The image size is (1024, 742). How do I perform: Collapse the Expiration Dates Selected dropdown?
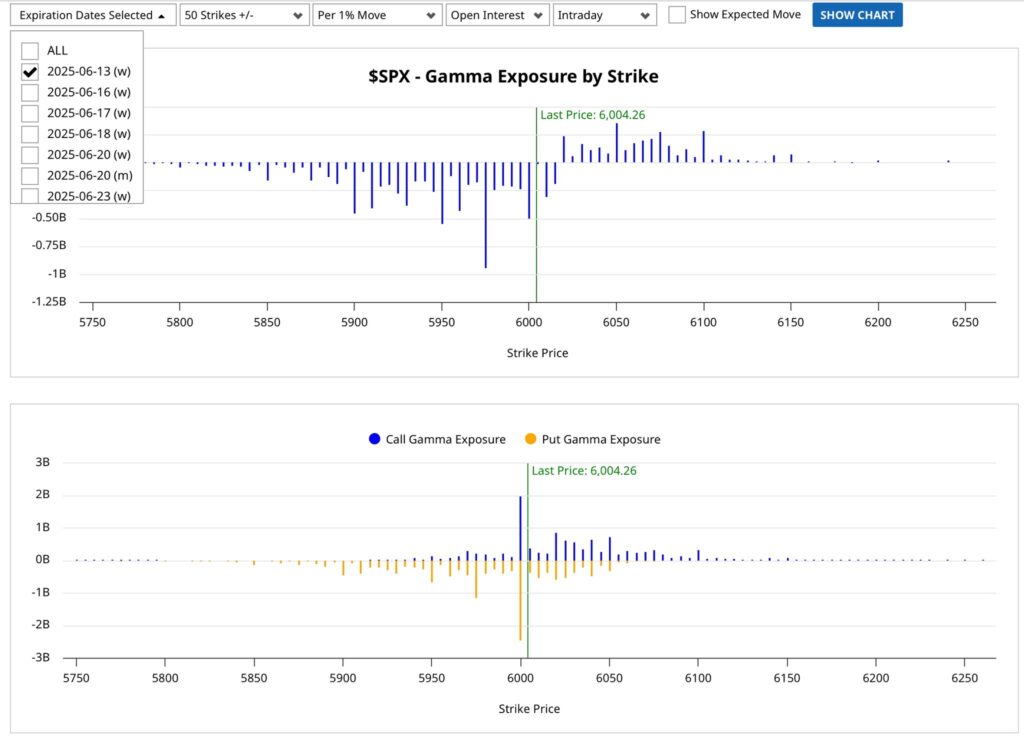[93, 16]
